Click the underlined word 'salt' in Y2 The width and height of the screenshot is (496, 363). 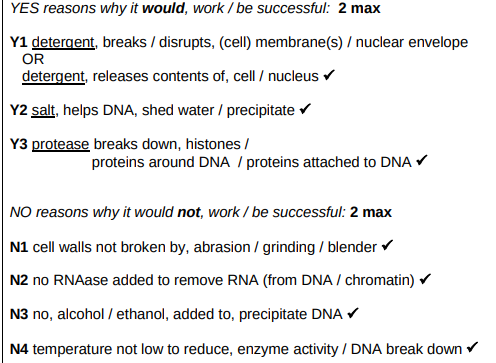coord(43,110)
